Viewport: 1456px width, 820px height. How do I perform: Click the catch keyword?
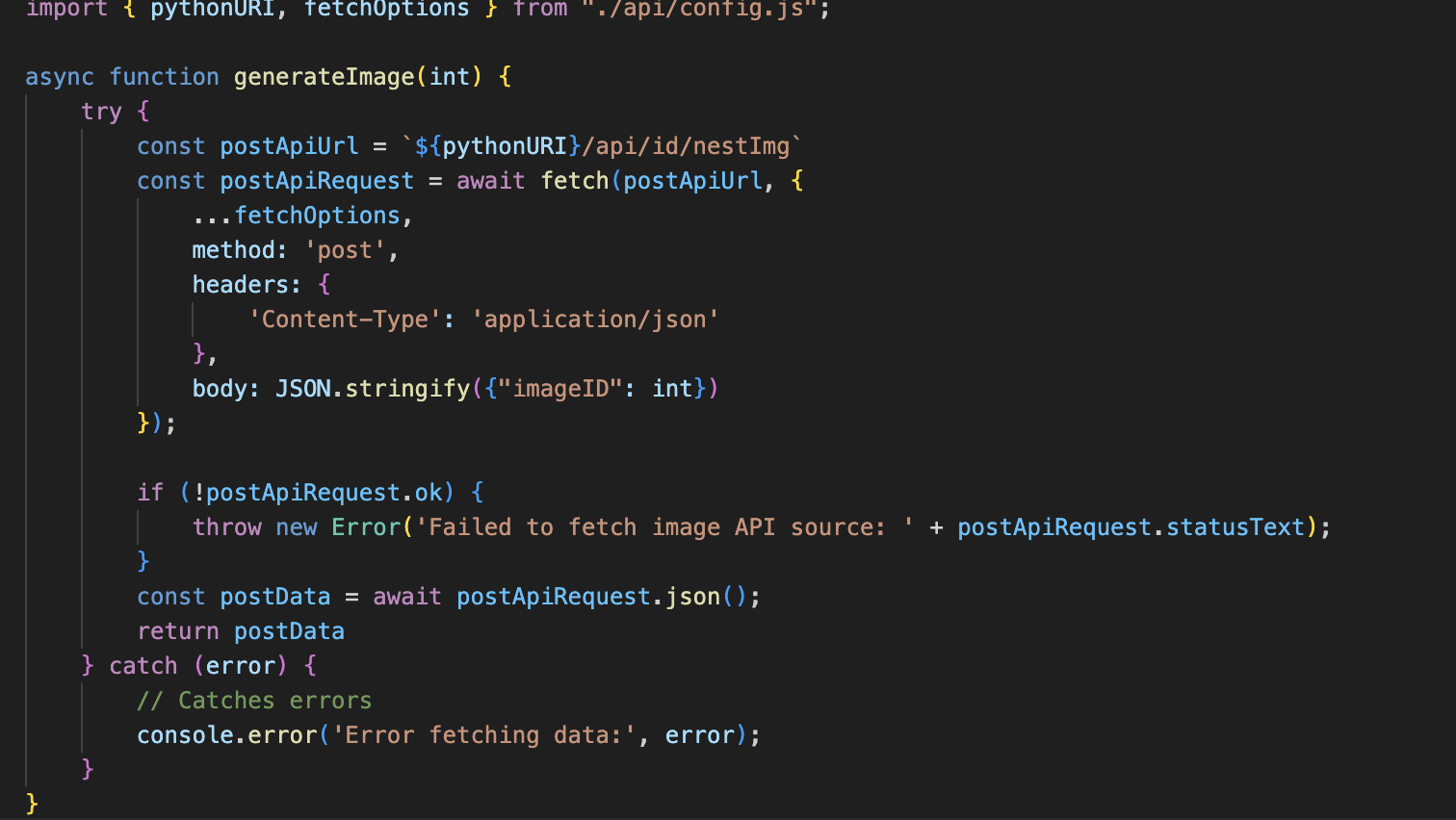pyautogui.click(x=143, y=666)
